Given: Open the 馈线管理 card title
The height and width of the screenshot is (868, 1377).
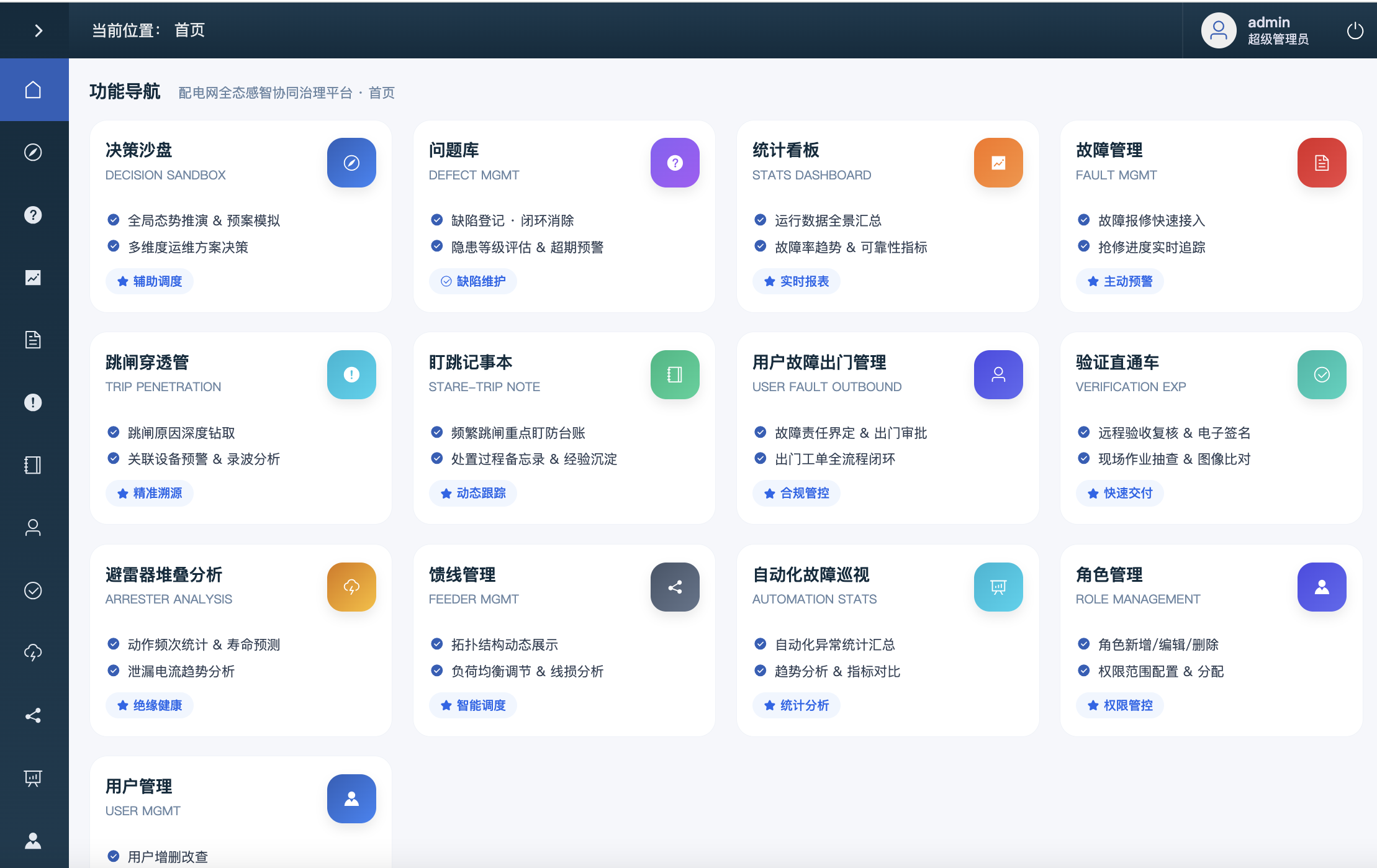Looking at the screenshot, I should (463, 574).
